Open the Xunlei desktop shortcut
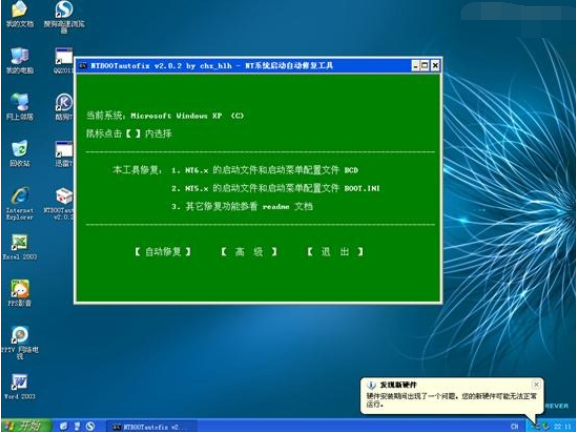Viewport: 576px width, 432px height. tap(64, 153)
